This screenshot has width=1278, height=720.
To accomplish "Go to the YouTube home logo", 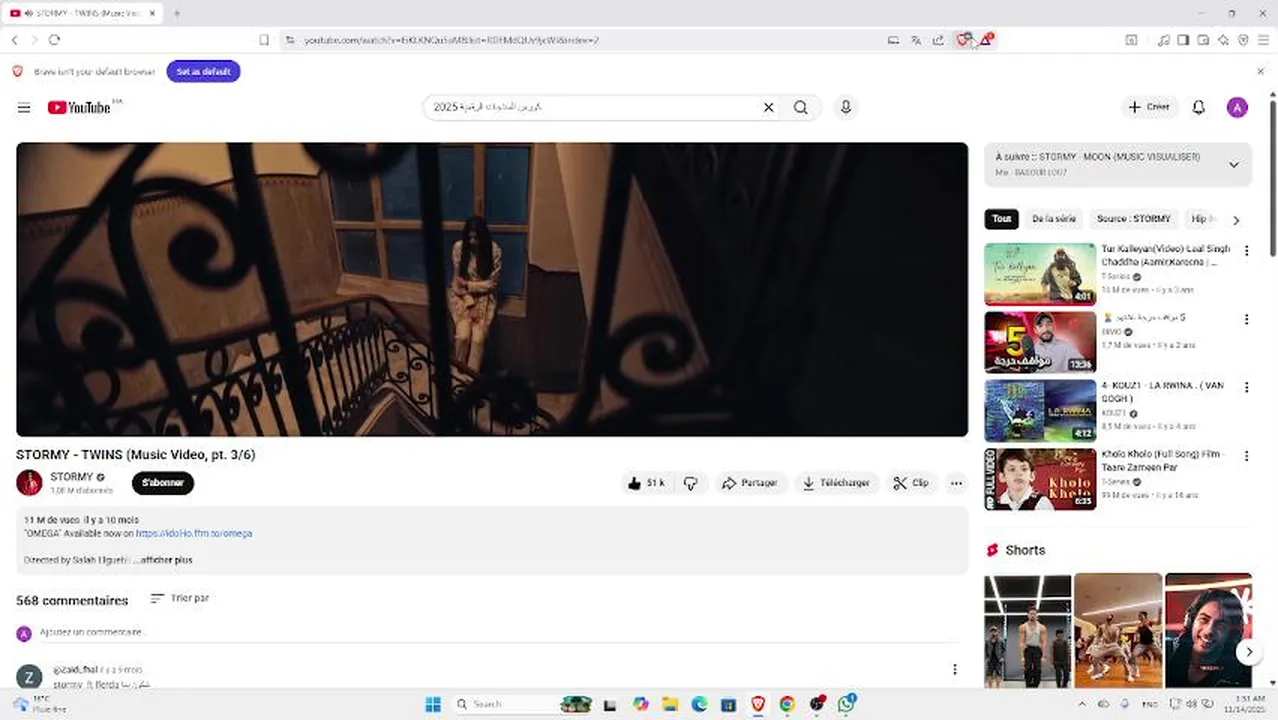I will [79, 107].
